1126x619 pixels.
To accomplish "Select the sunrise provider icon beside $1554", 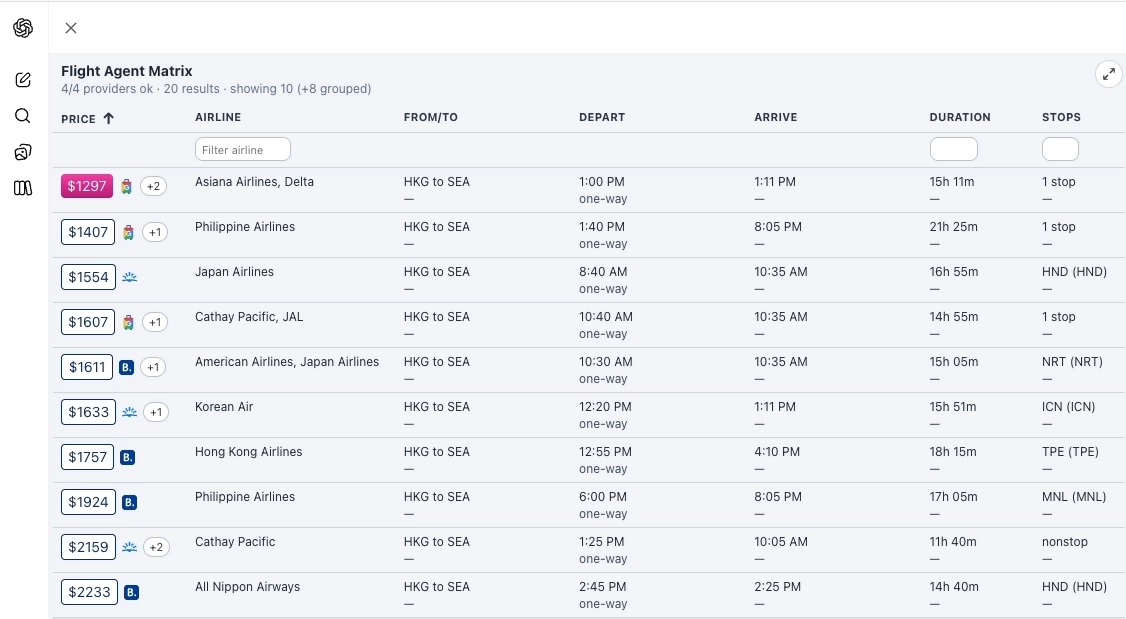I will click(129, 277).
